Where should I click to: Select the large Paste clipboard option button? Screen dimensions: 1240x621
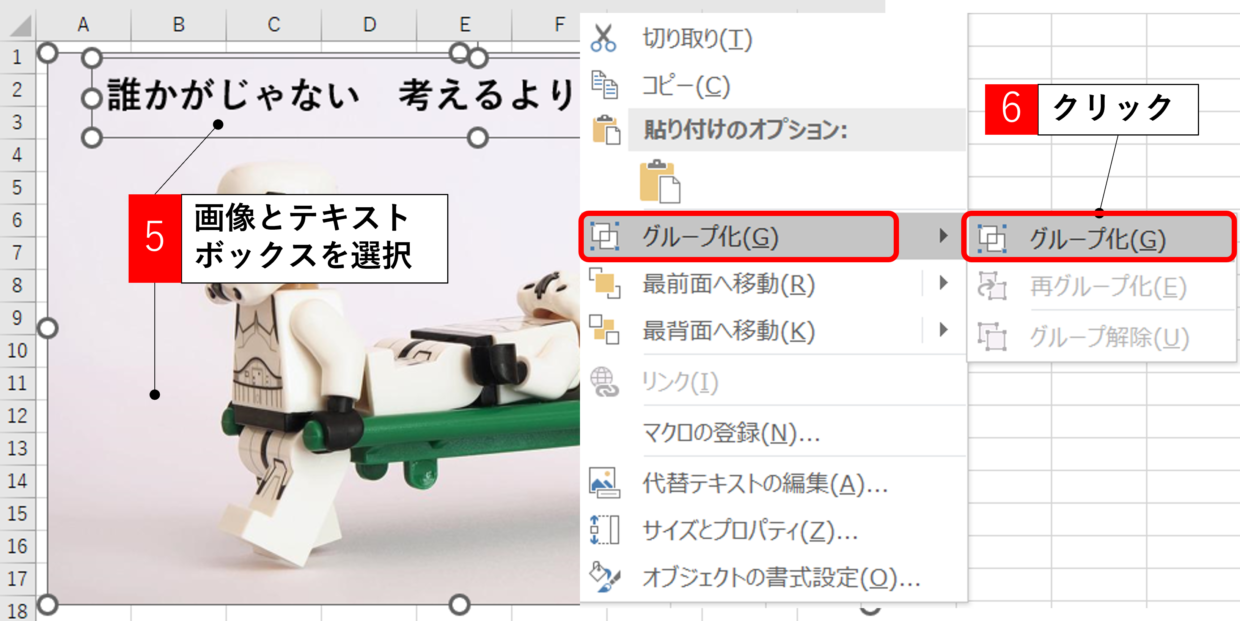coord(661,181)
